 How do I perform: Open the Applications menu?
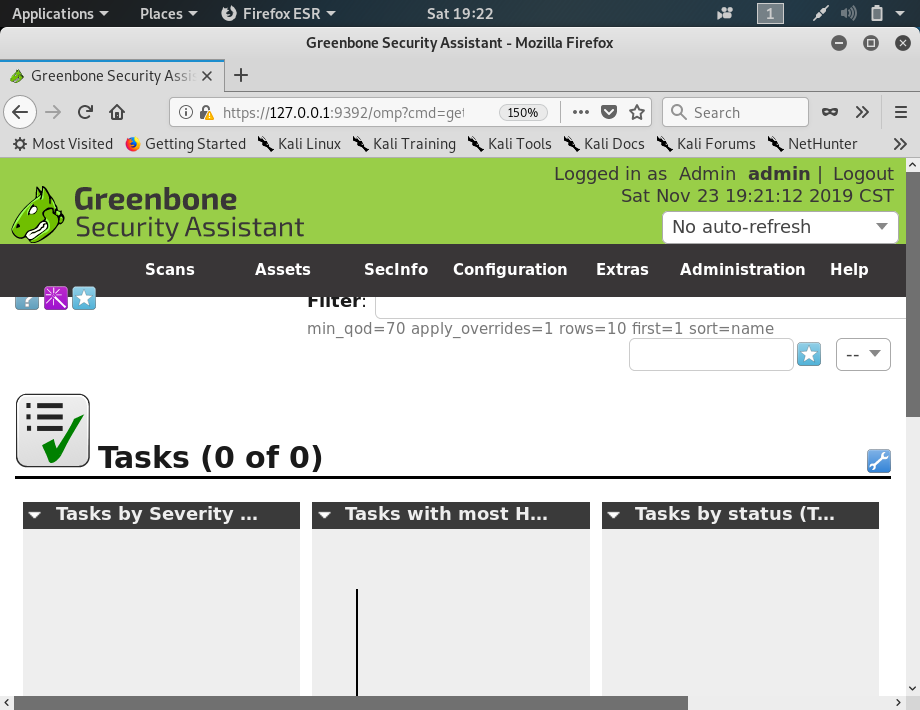(60, 13)
